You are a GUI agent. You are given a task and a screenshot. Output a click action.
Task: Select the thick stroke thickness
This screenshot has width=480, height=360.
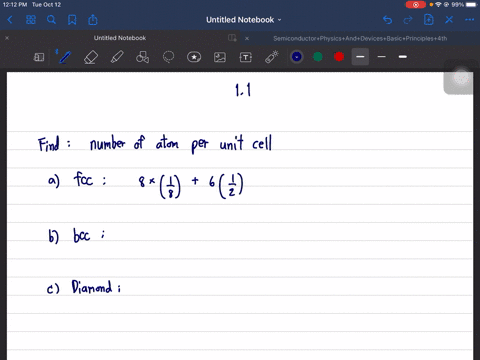(x=403, y=57)
